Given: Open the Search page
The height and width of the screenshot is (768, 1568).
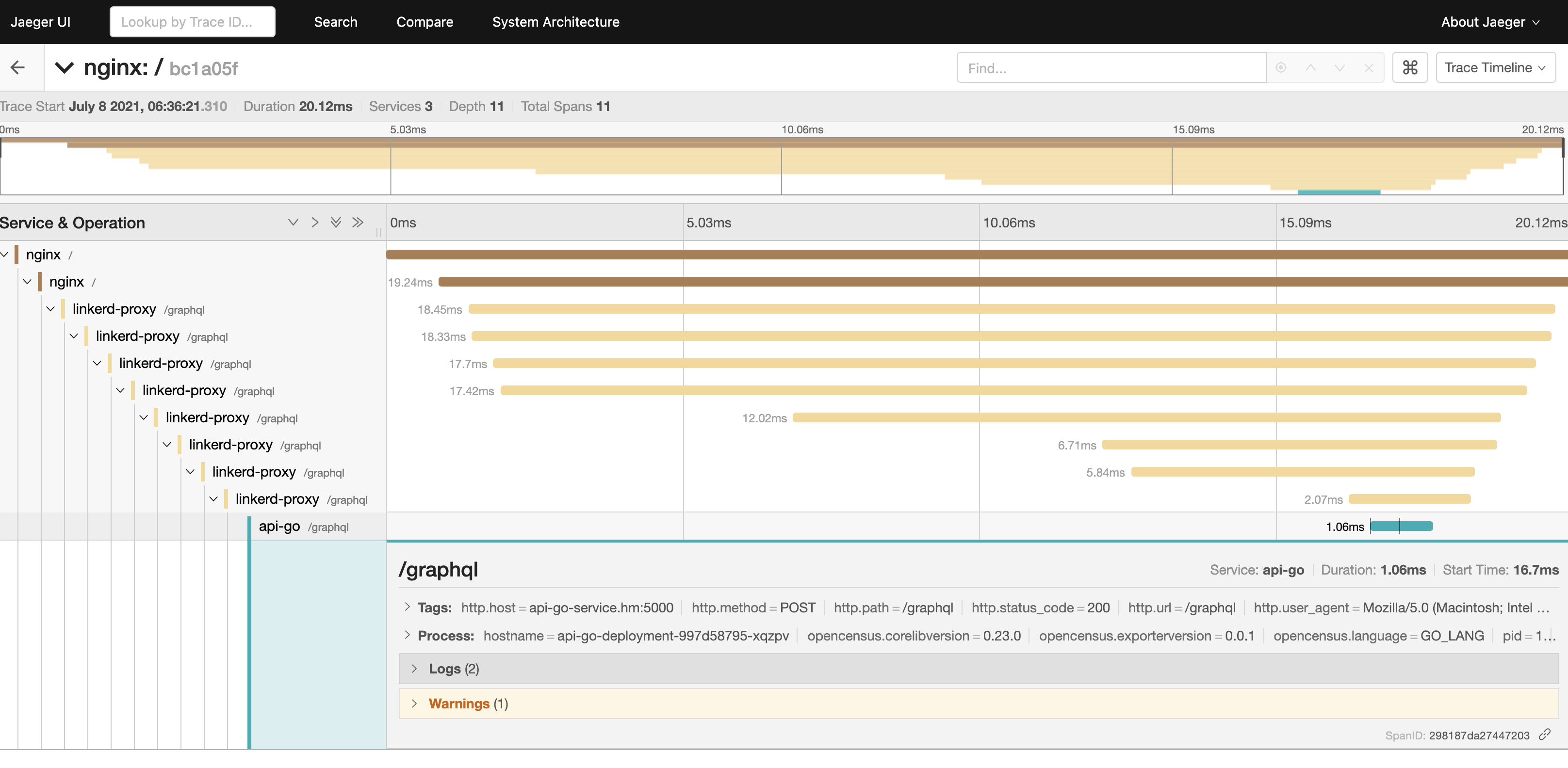Looking at the screenshot, I should (x=335, y=22).
